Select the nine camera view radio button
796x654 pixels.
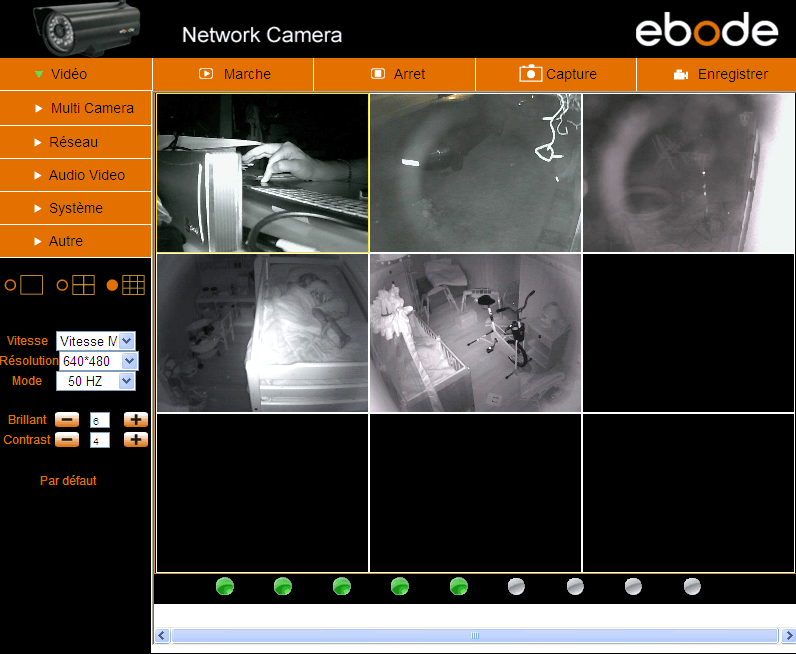pyautogui.click(x=112, y=285)
